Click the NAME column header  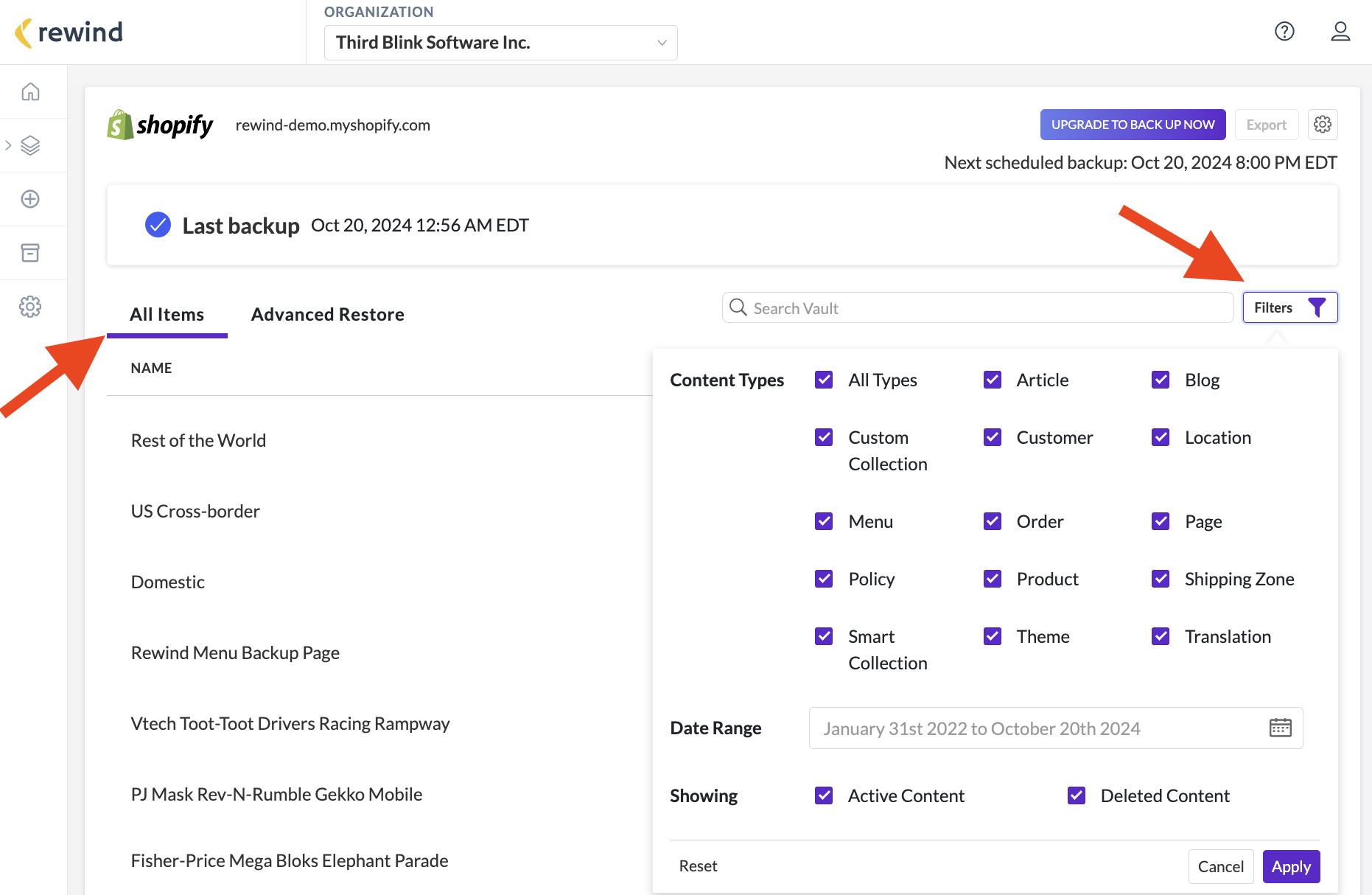click(152, 368)
